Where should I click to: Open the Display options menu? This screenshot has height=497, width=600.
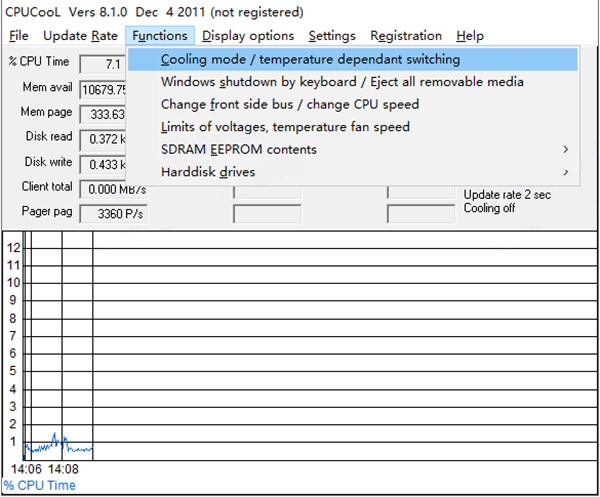(x=248, y=36)
